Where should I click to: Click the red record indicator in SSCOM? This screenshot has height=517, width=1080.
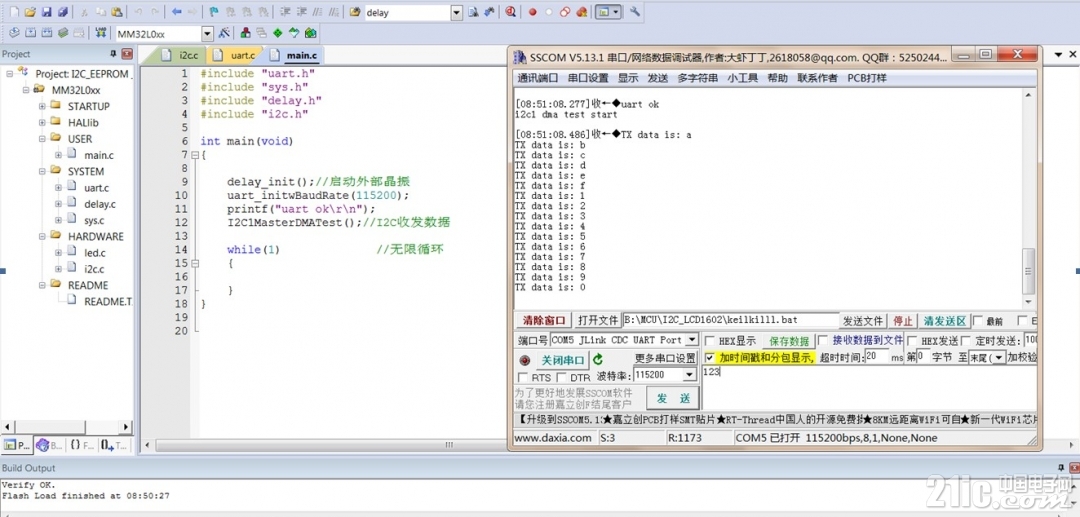coord(525,360)
